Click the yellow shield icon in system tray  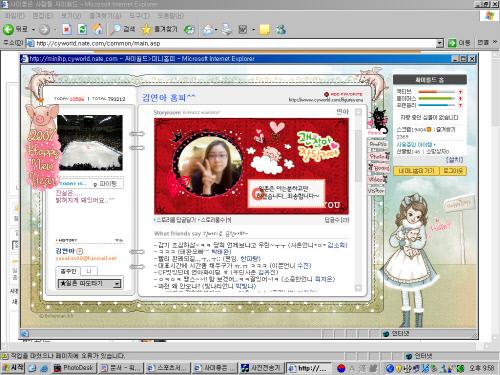[x=398, y=368]
